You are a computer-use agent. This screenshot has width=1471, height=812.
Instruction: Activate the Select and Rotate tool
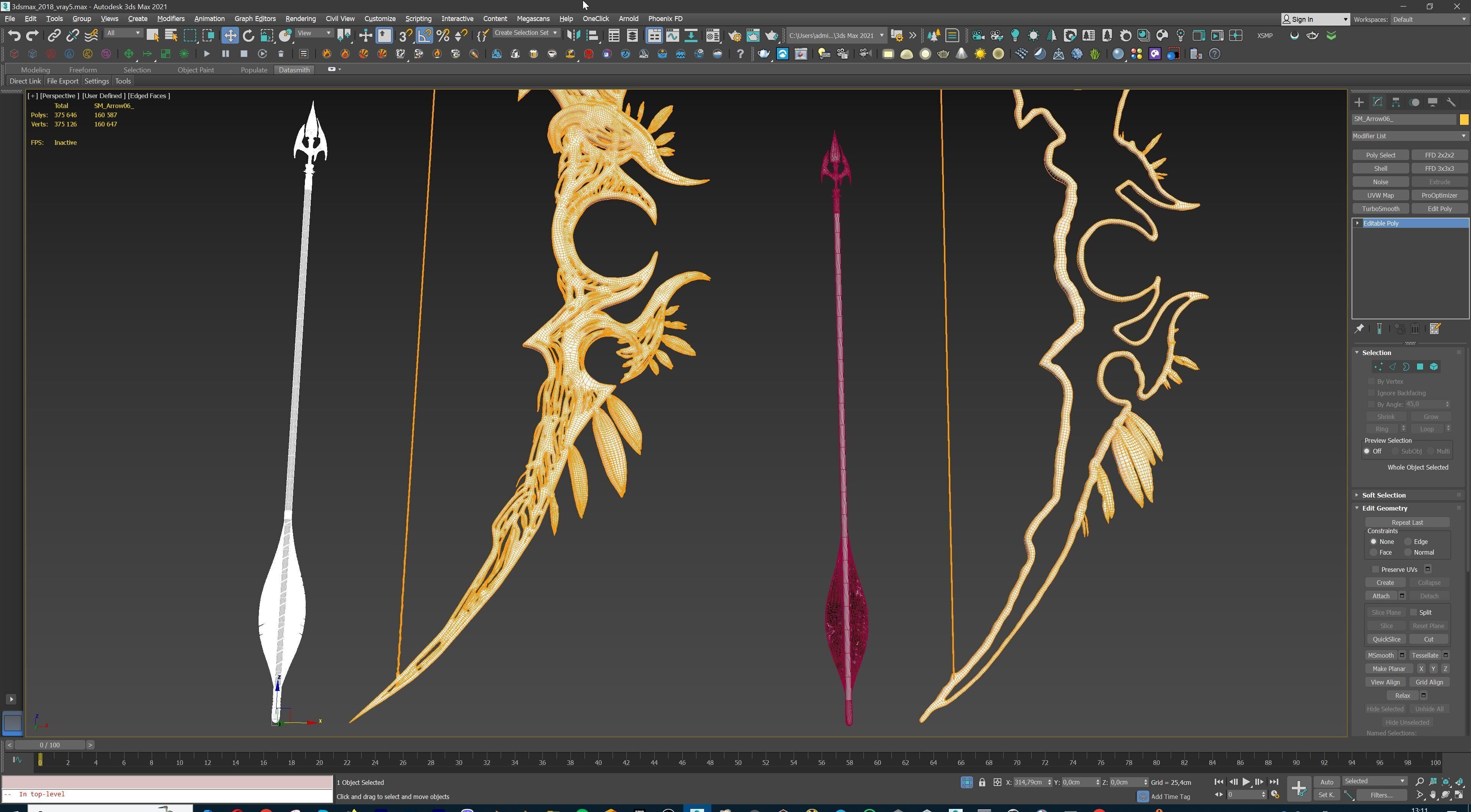click(x=248, y=35)
